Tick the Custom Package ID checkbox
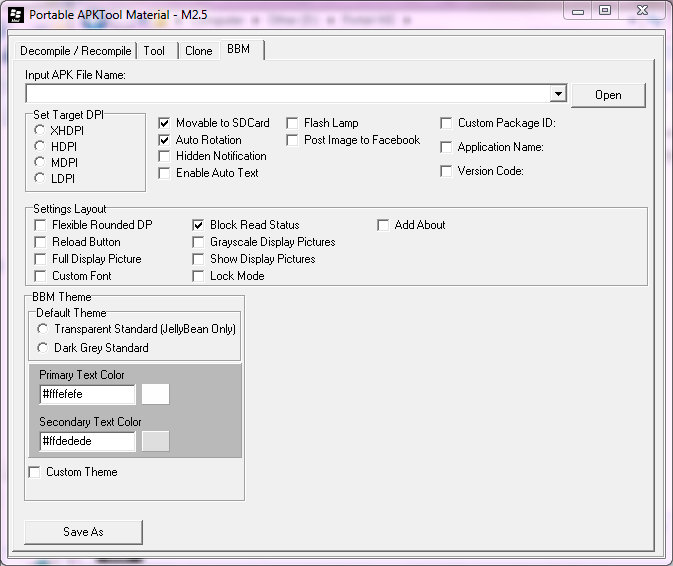The image size is (673, 566). pyautogui.click(x=446, y=123)
